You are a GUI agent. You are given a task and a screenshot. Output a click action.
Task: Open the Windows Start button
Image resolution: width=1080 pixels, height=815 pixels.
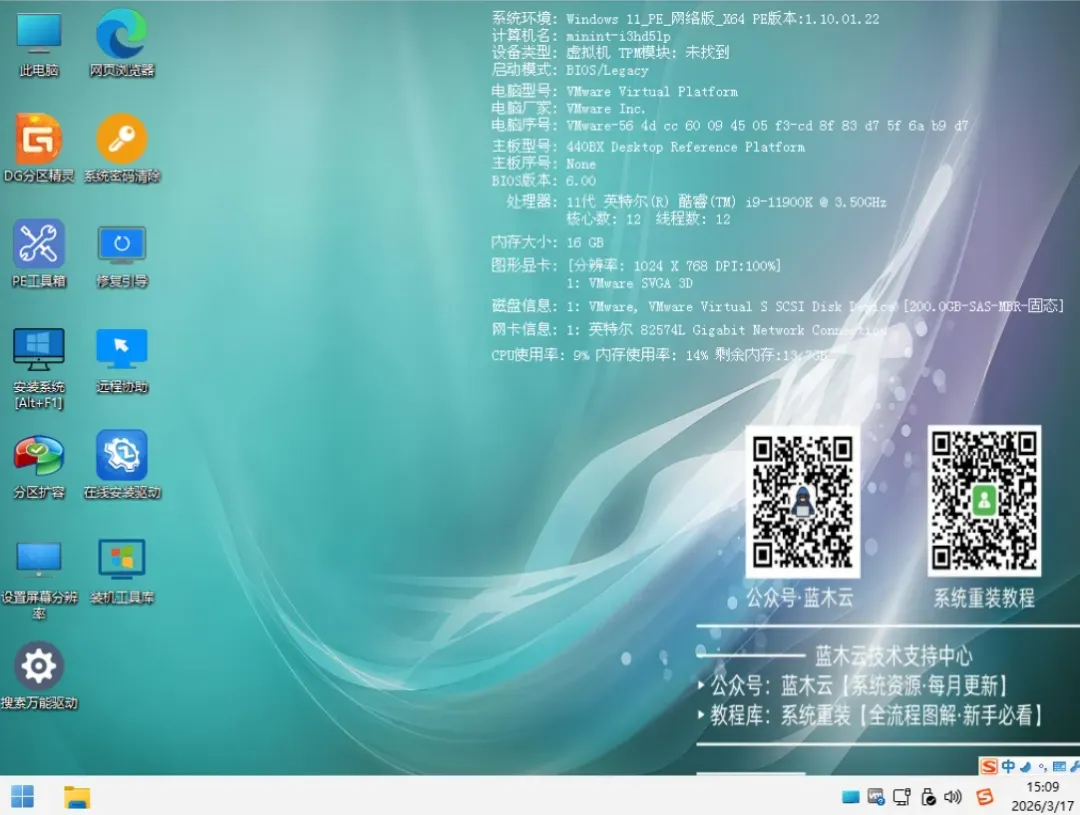tap(22, 796)
